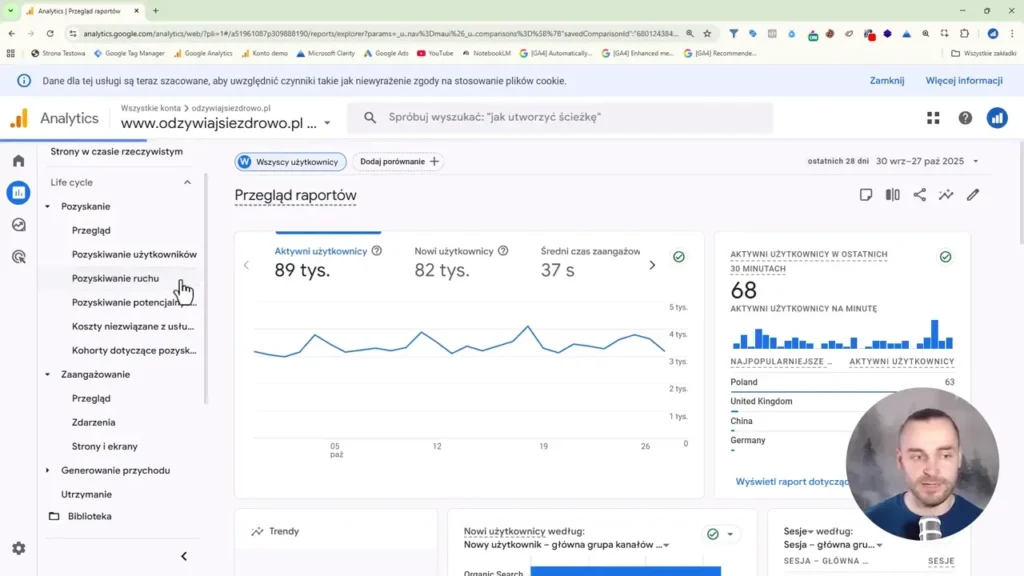Collapse the Zaangażowanie tree group

click(x=48, y=374)
